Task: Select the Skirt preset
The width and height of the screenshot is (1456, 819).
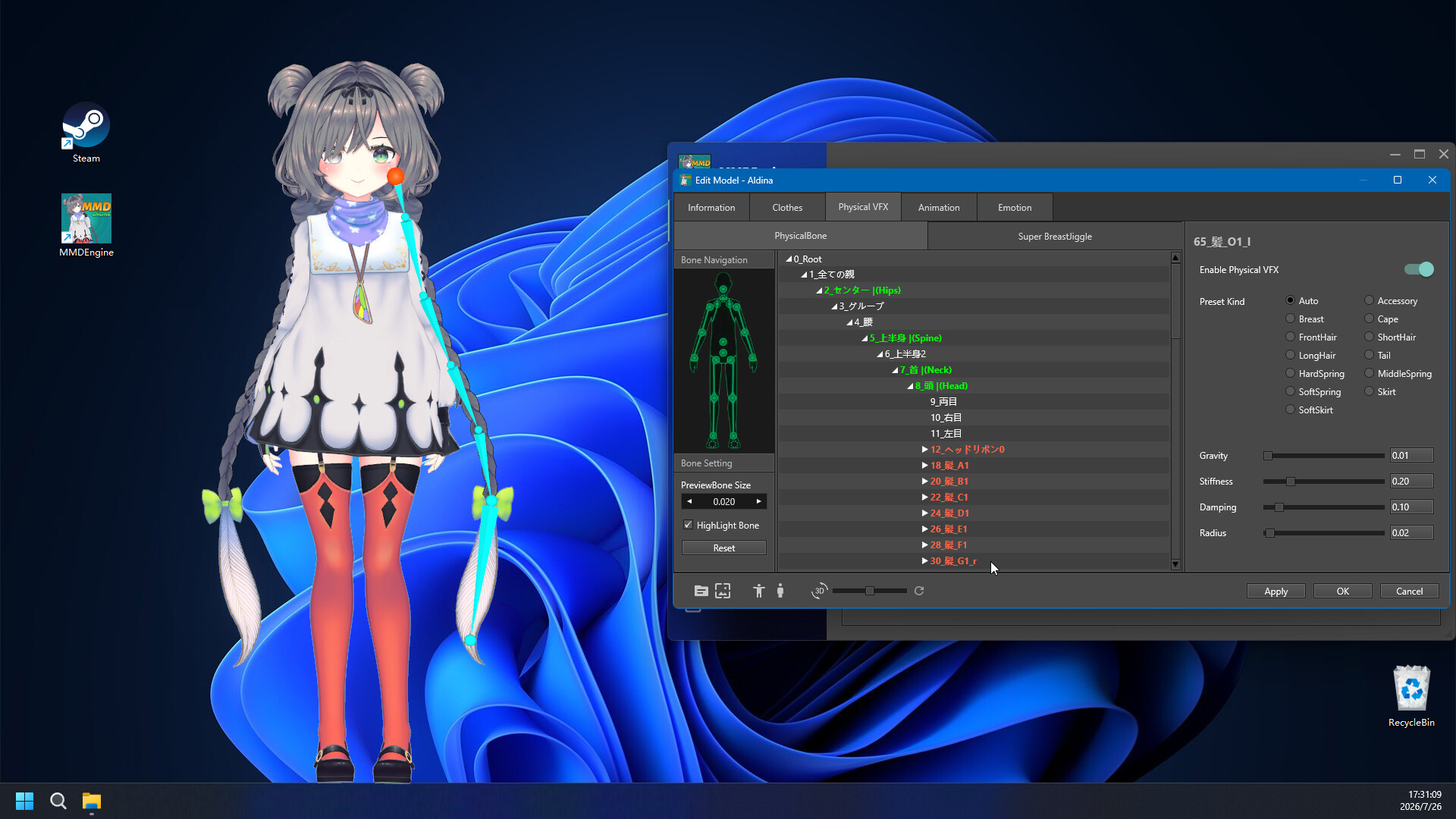Action: 1369,391
